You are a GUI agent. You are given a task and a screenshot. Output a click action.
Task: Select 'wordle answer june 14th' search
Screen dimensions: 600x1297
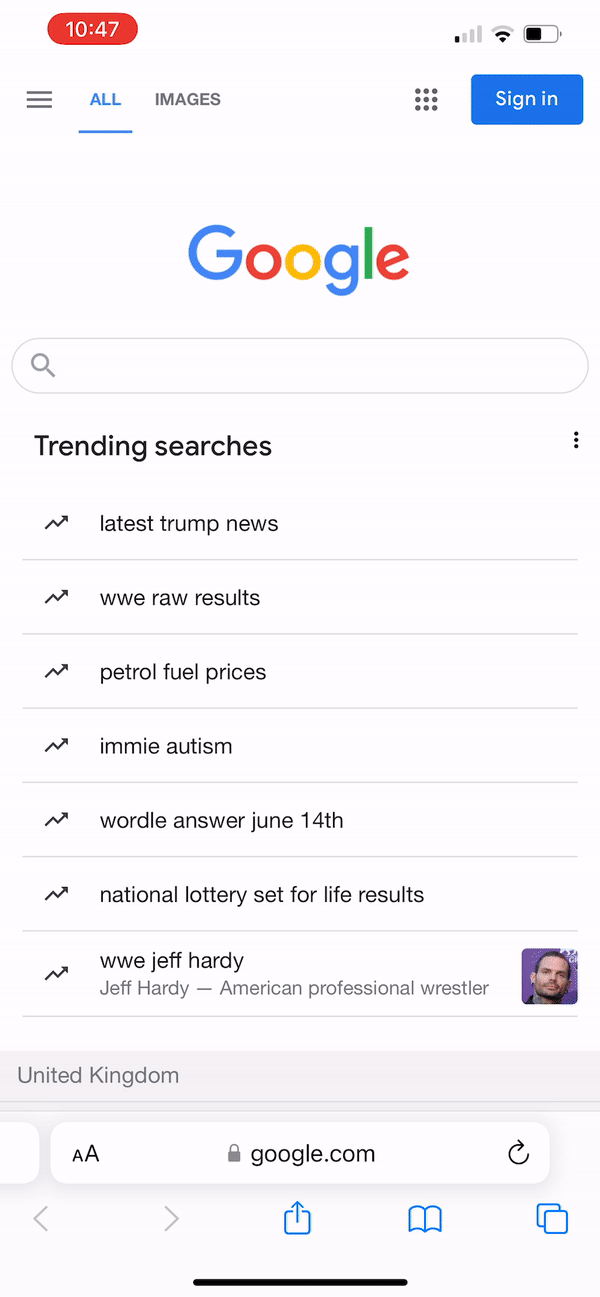pyautogui.click(x=221, y=821)
